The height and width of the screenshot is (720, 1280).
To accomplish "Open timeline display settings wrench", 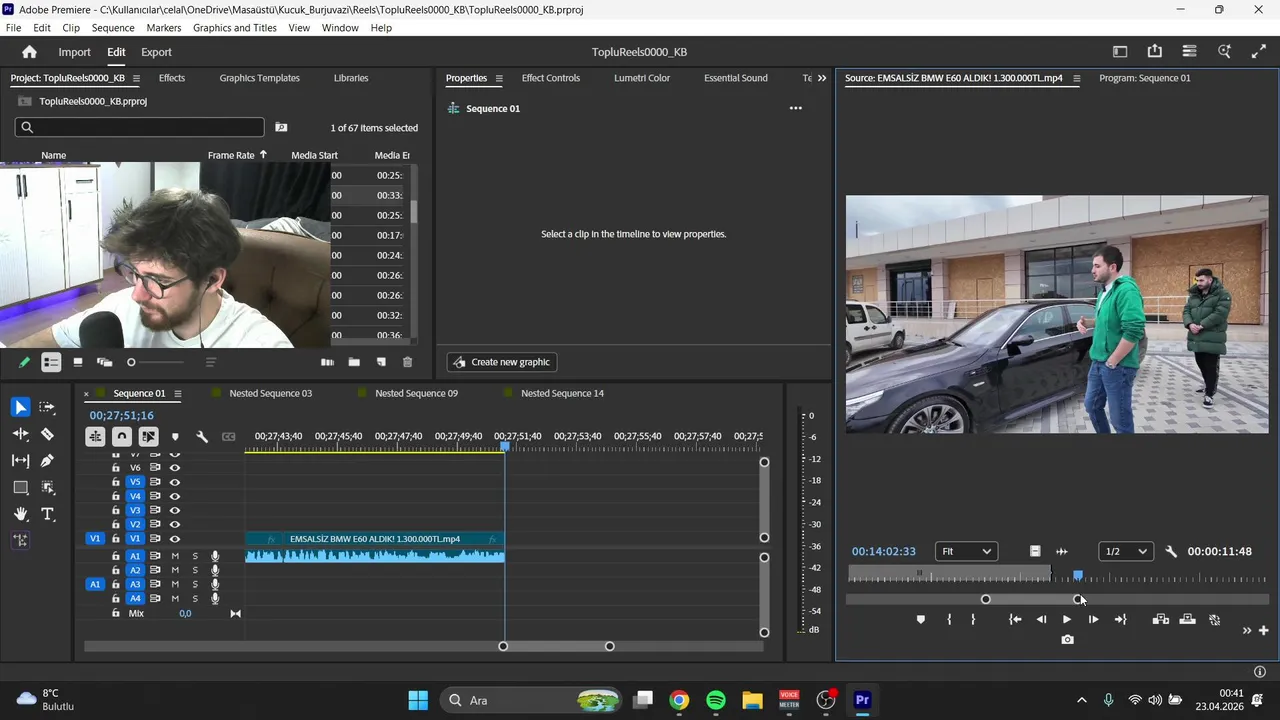I will tap(202, 437).
